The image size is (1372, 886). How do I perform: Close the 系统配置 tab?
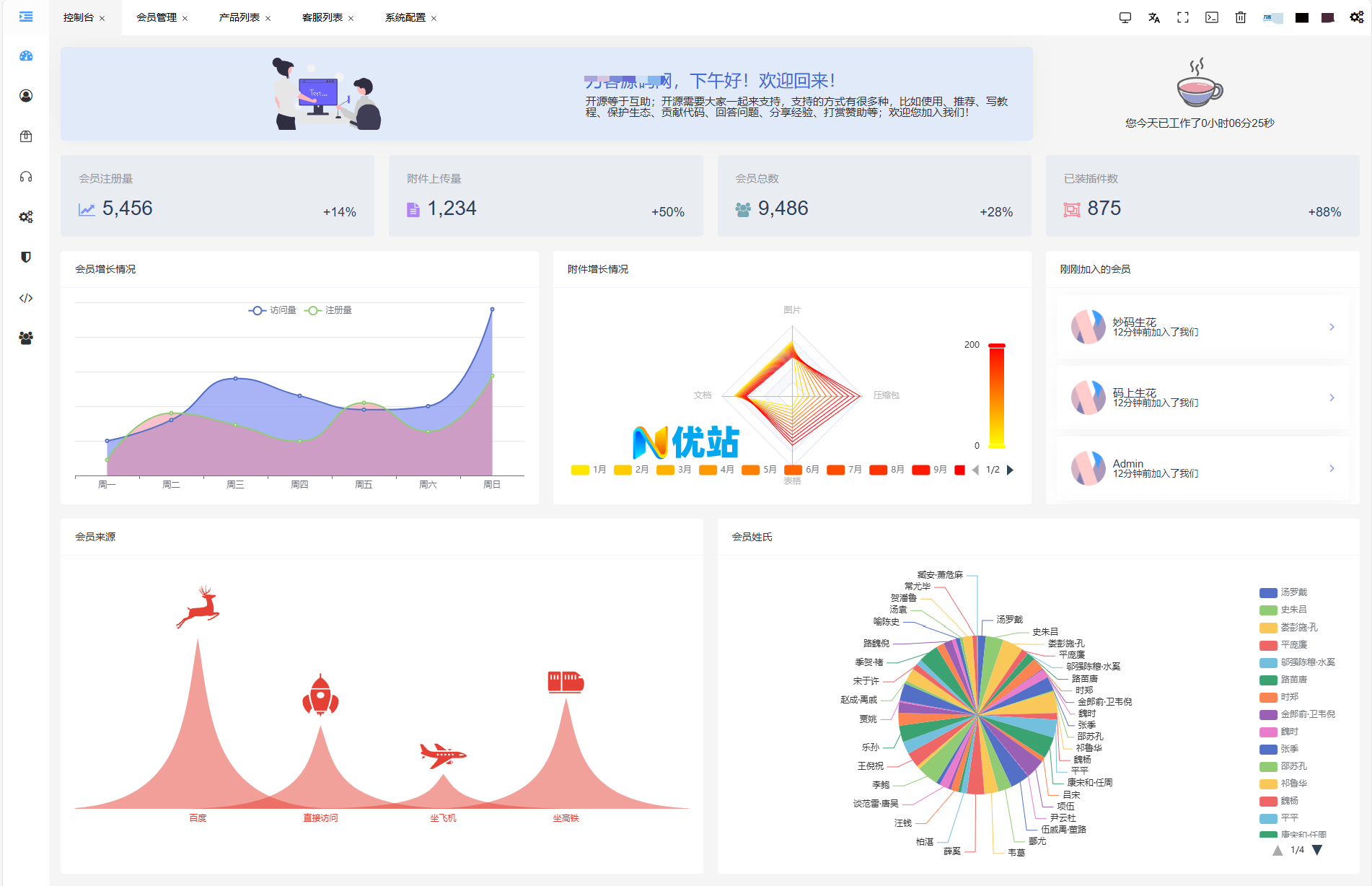[434, 19]
